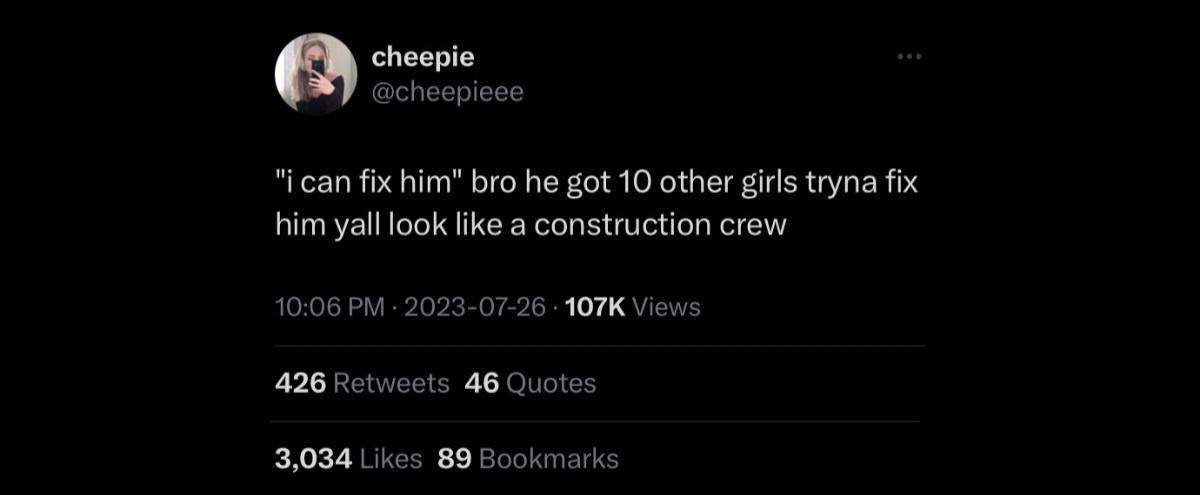Click the words "construction crew" in the tweet

[661, 224]
